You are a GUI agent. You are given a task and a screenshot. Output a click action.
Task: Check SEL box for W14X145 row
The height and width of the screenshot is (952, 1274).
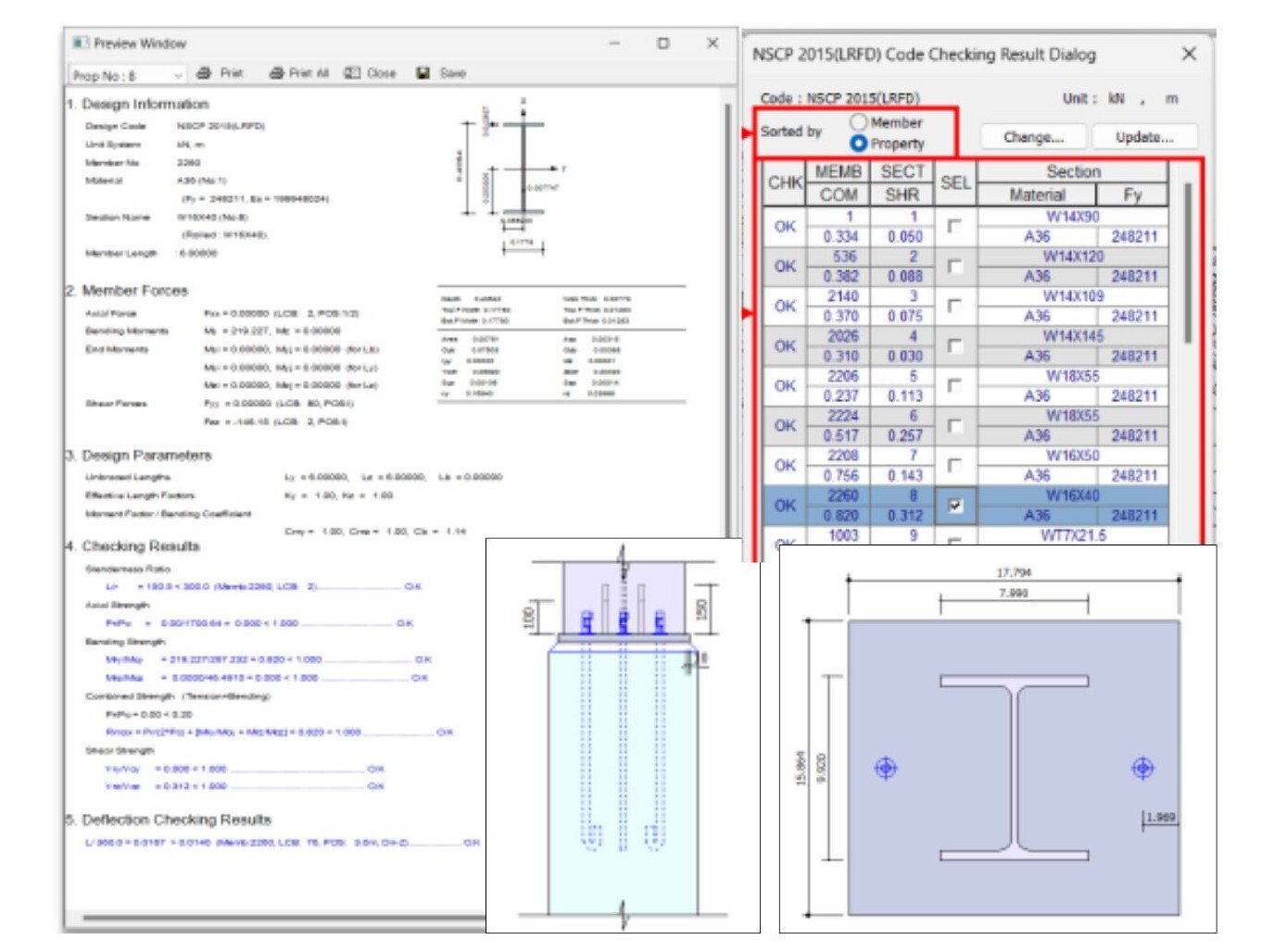954,345
